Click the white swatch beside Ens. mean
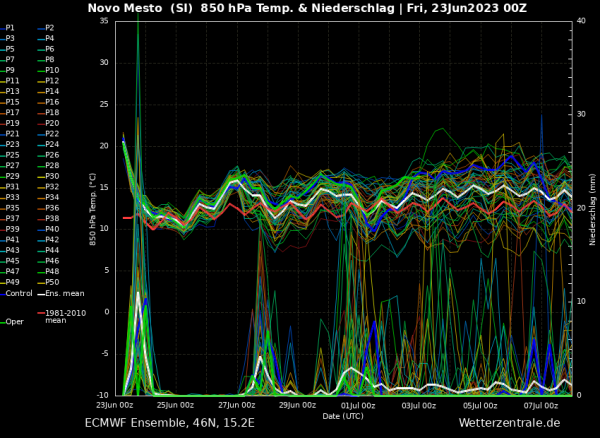This screenshot has width=600, height=438. pos(41,294)
